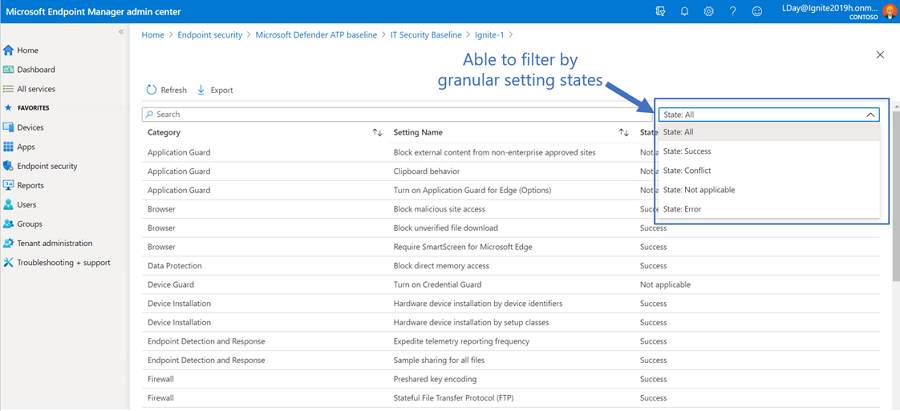The width and height of the screenshot is (900, 411).
Task: Select Hardware device installation by device identifiers
Action: point(511,304)
